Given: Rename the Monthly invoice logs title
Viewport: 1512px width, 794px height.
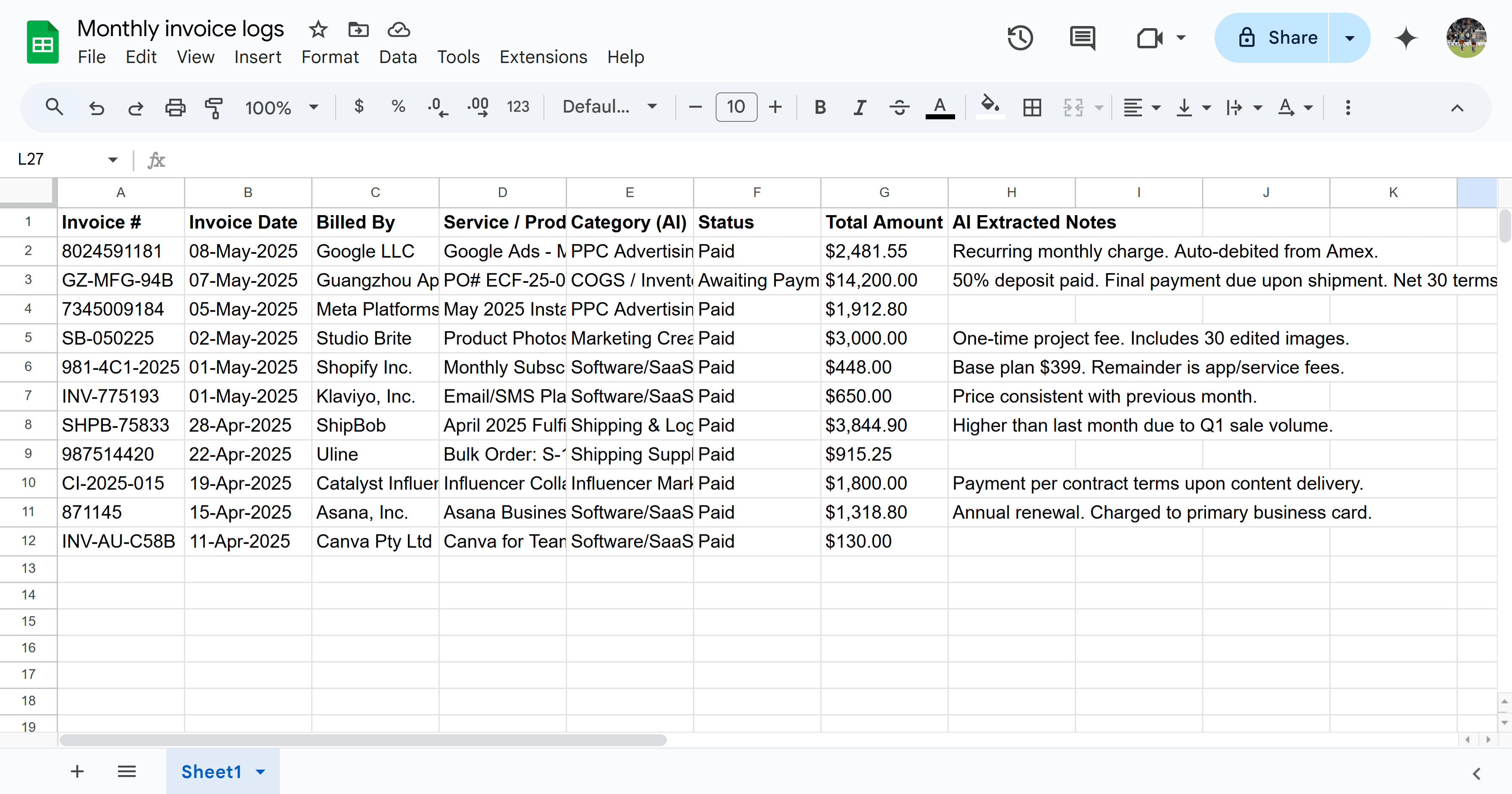Looking at the screenshot, I should click(181, 29).
